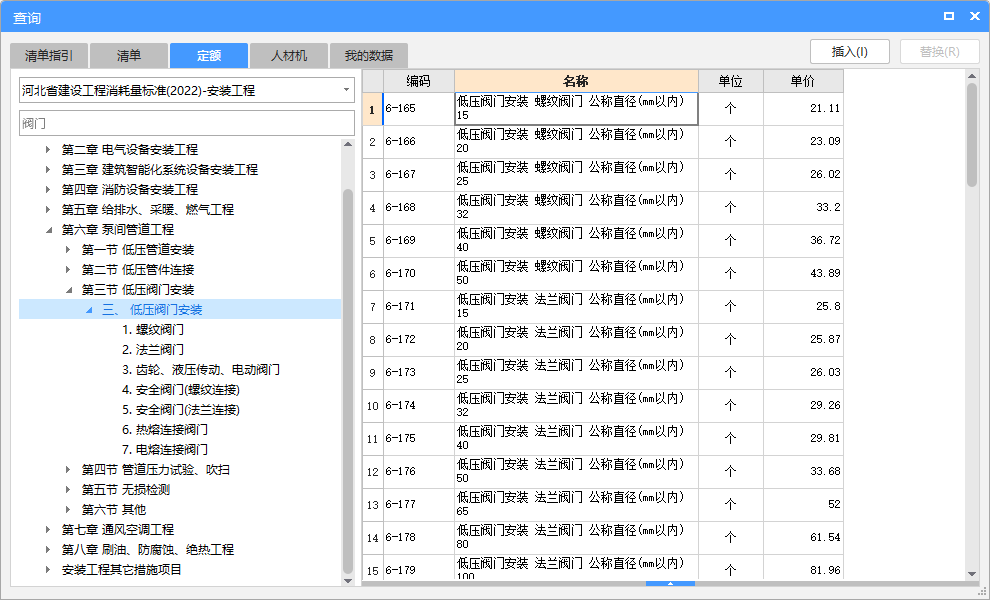Close the 查询 dialog
The image size is (990, 600).
coord(974,16)
